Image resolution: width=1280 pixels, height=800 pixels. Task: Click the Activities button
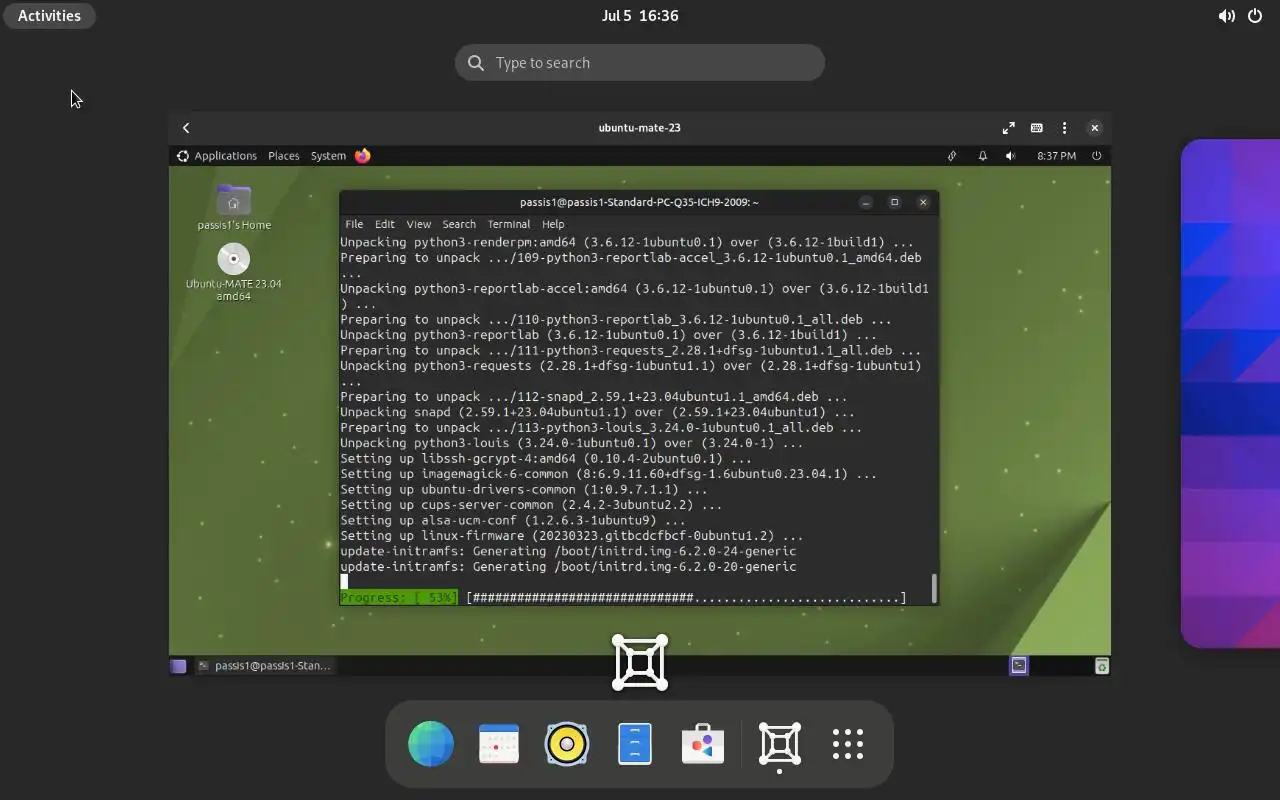[x=49, y=16]
